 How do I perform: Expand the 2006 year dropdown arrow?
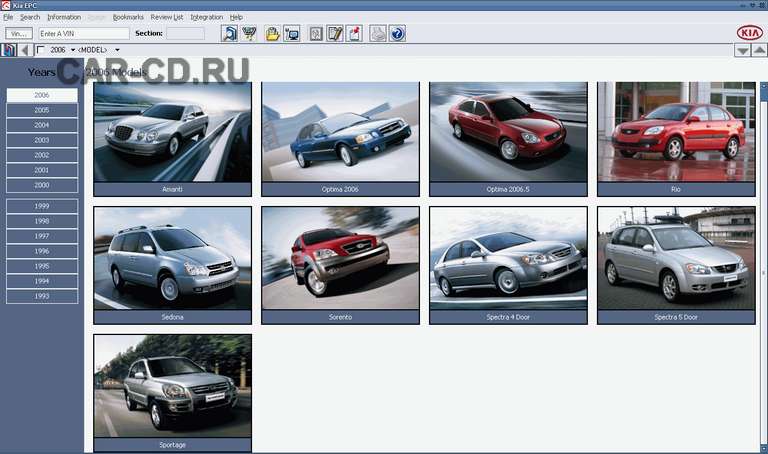[x=73, y=50]
